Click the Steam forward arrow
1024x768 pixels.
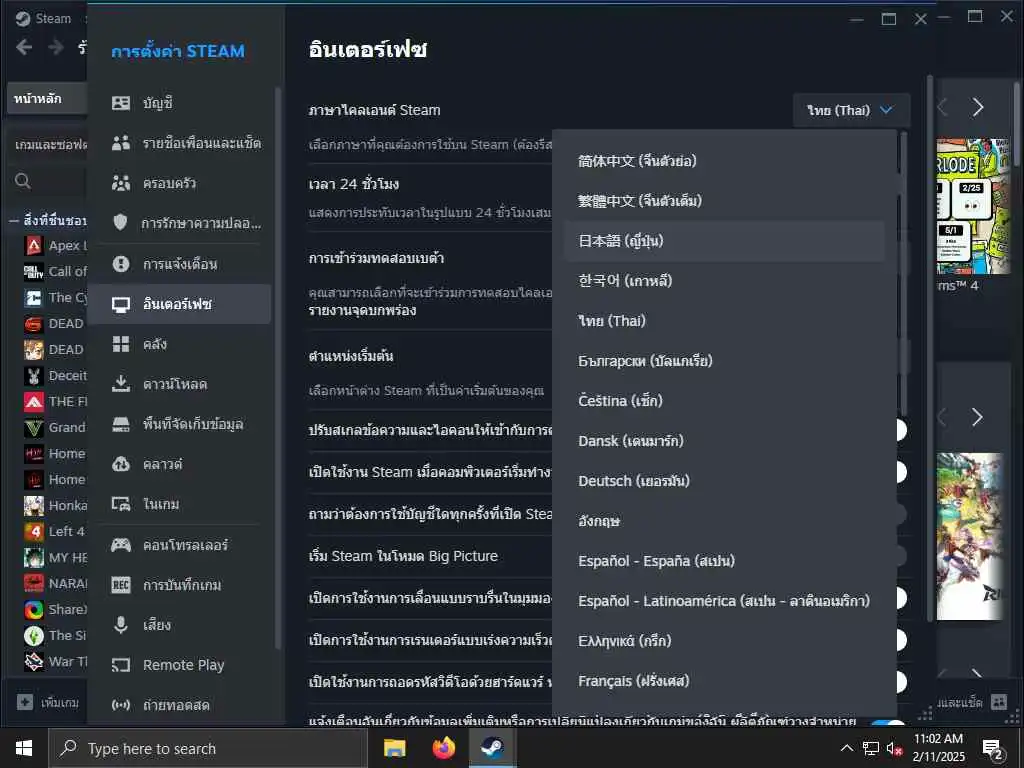[x=56, y=47]
